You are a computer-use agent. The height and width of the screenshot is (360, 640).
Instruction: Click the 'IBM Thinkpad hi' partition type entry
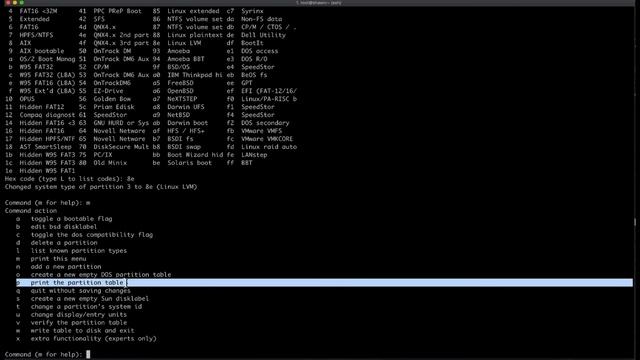click(x=195, y=75)
